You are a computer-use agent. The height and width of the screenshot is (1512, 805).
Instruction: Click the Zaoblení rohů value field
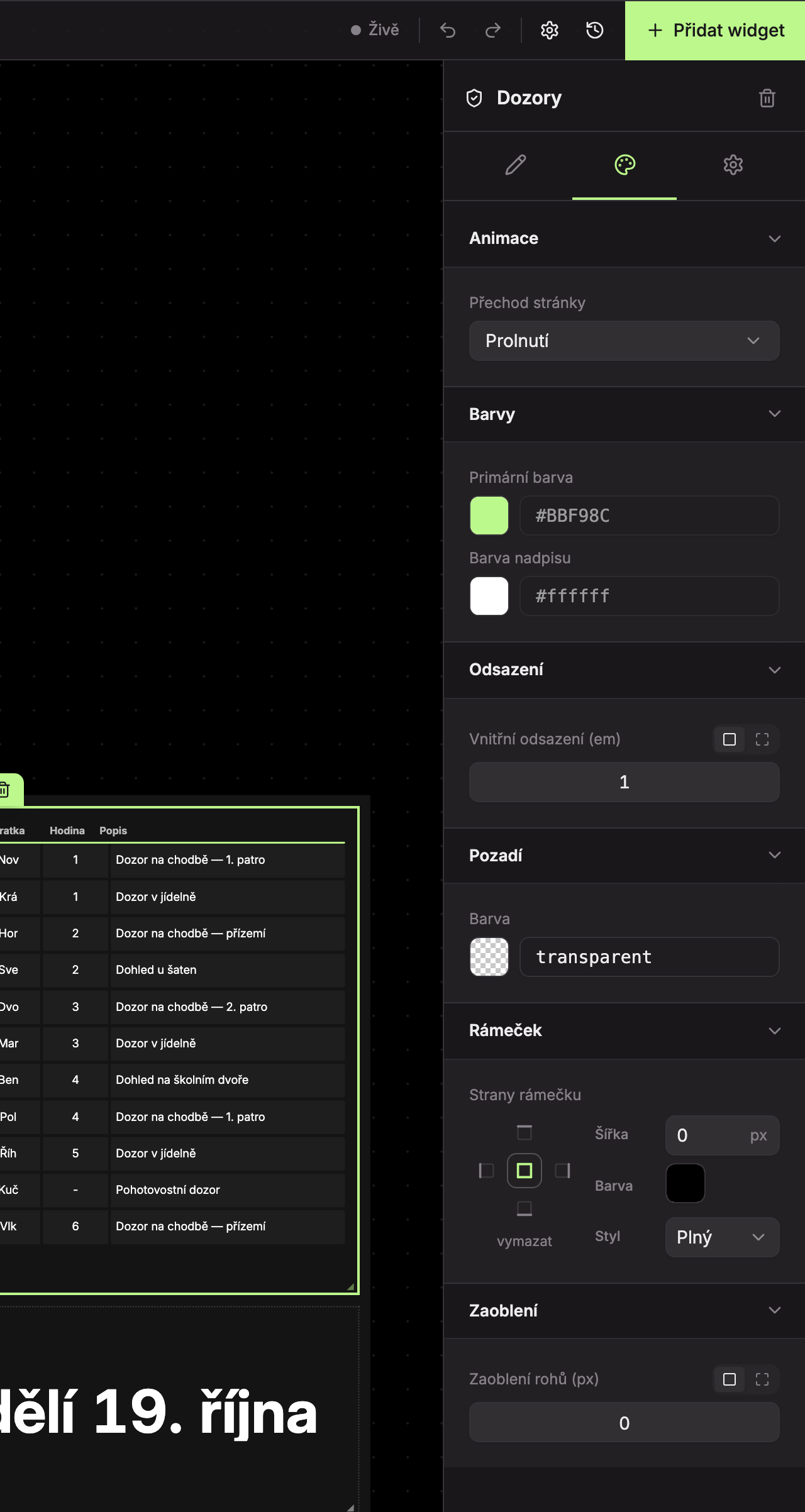tap(625, 1422)
